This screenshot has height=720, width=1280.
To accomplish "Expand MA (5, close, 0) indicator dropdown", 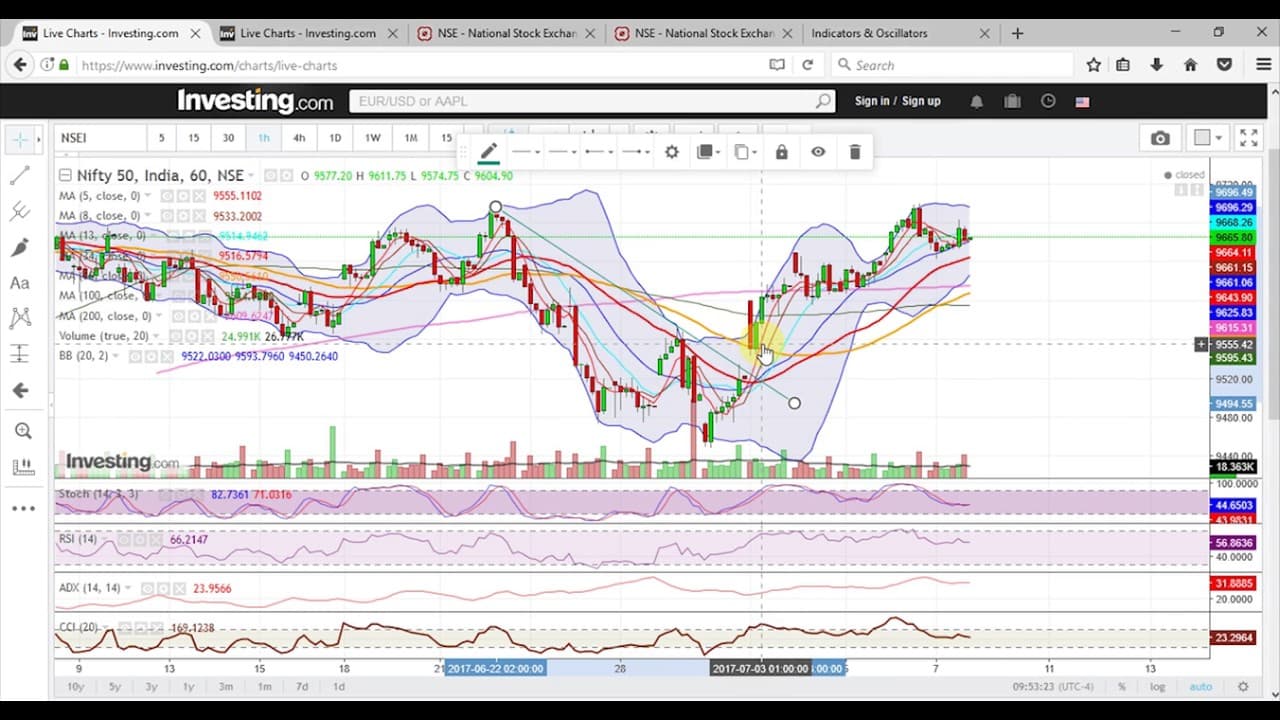I will click(x=148, y=196).
